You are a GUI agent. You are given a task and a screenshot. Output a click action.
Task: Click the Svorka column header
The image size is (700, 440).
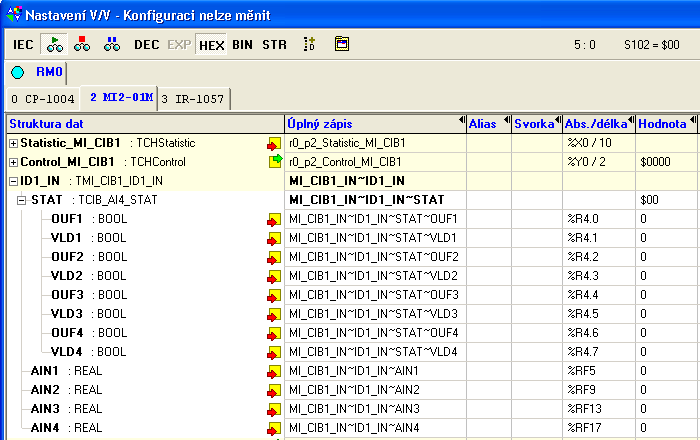[537, 124]
